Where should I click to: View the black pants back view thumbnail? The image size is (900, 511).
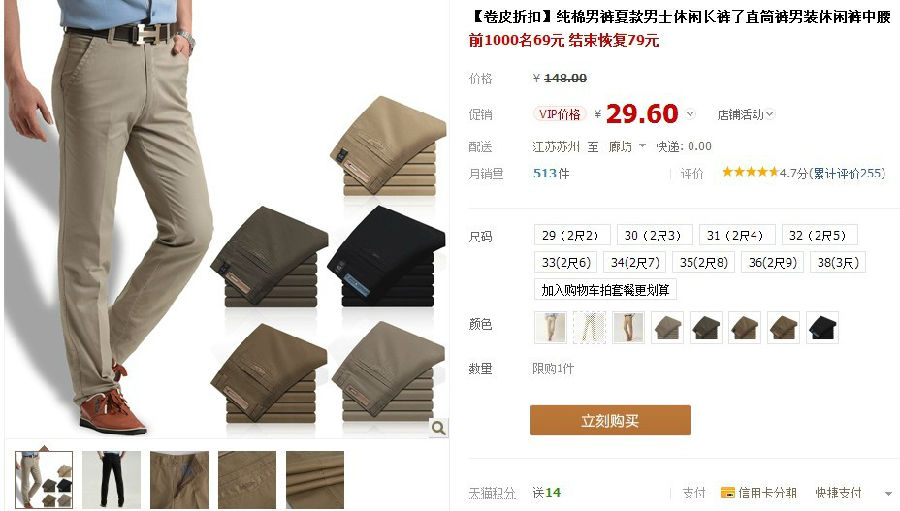111,479
